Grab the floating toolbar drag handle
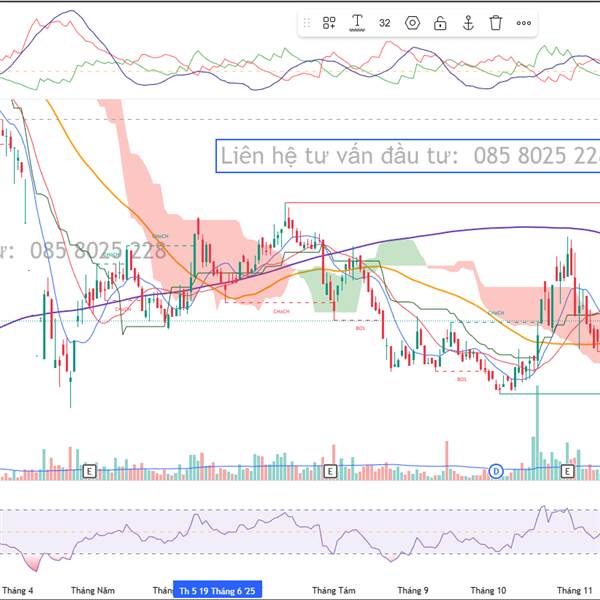600x600 pixels. (x=307, y=23)
